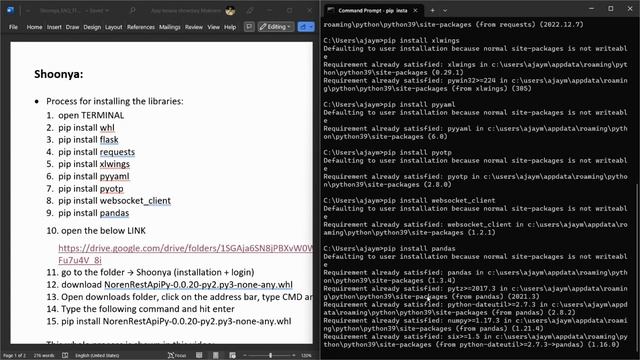This screenshot has width=640, height=360.
Task: Close the Command Prompt tab
Action: point(416,10)
